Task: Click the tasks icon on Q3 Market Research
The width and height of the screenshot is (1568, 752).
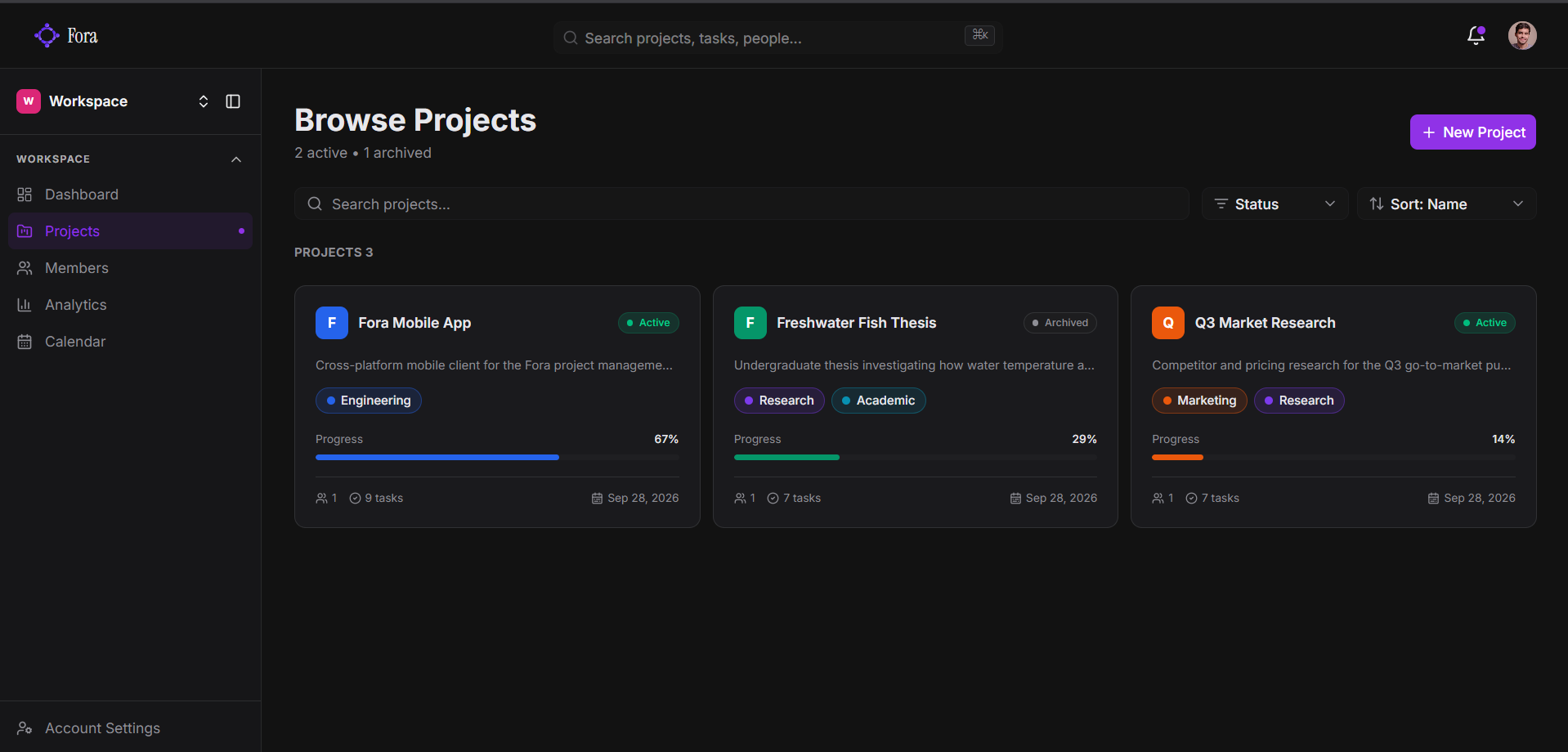Action: click(x=1191, y=499)
